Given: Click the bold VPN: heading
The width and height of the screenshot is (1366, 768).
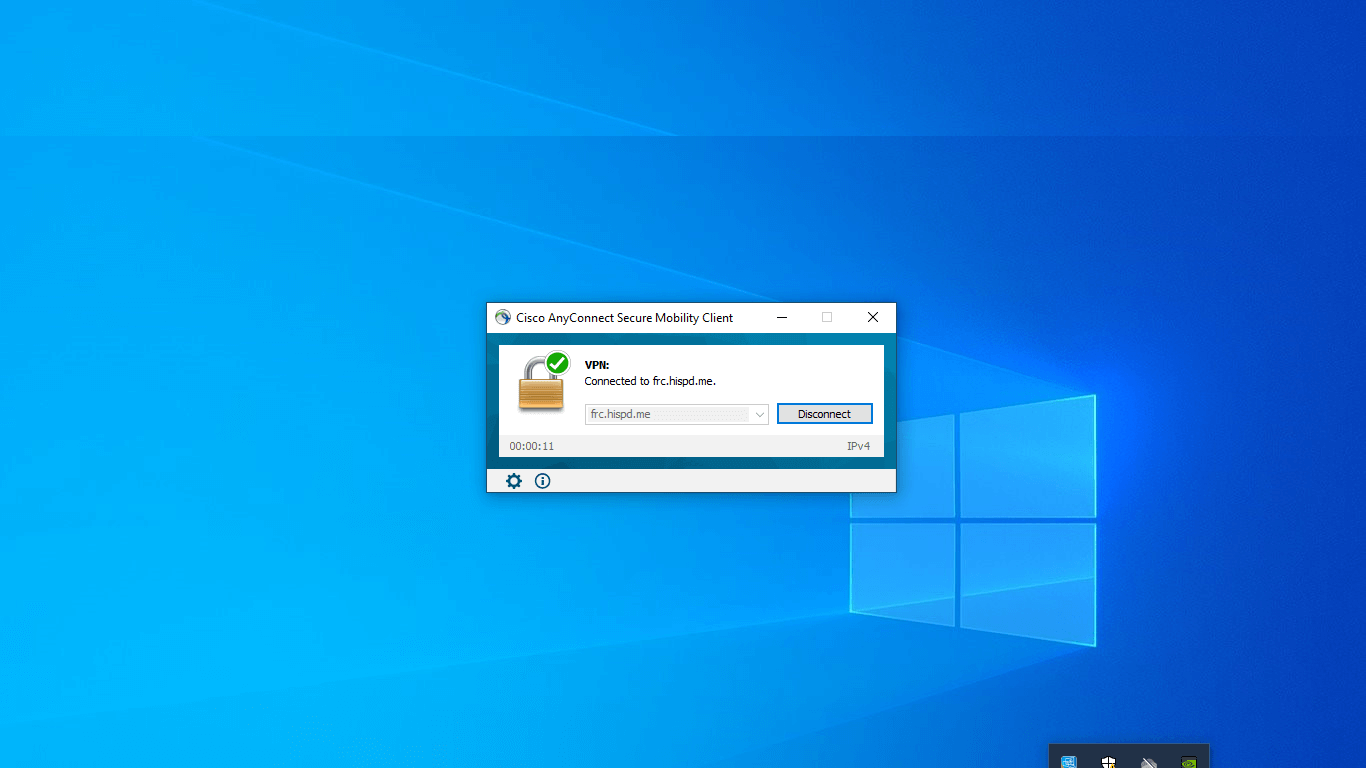Looking at the screenshot, I should (597, 365).
